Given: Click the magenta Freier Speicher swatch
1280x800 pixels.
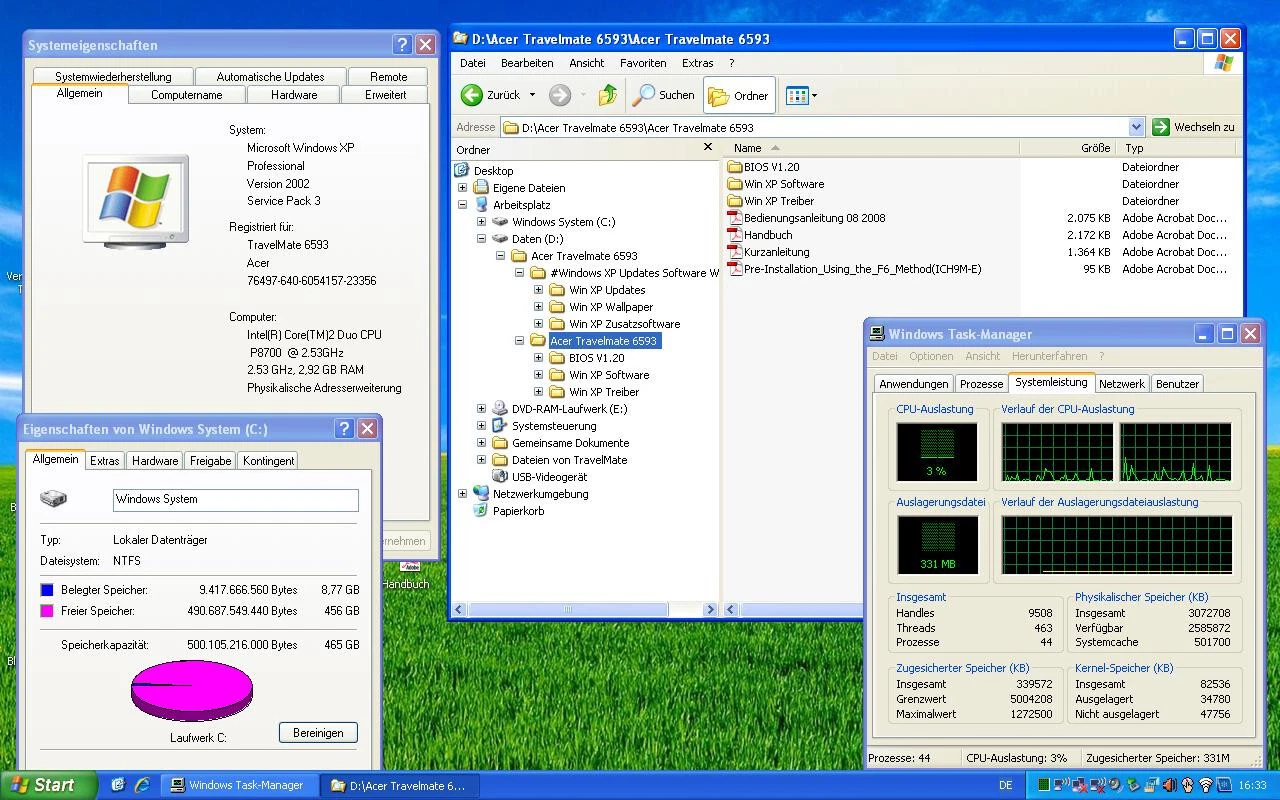Looking at the screenshot, I should coord(47,611).
